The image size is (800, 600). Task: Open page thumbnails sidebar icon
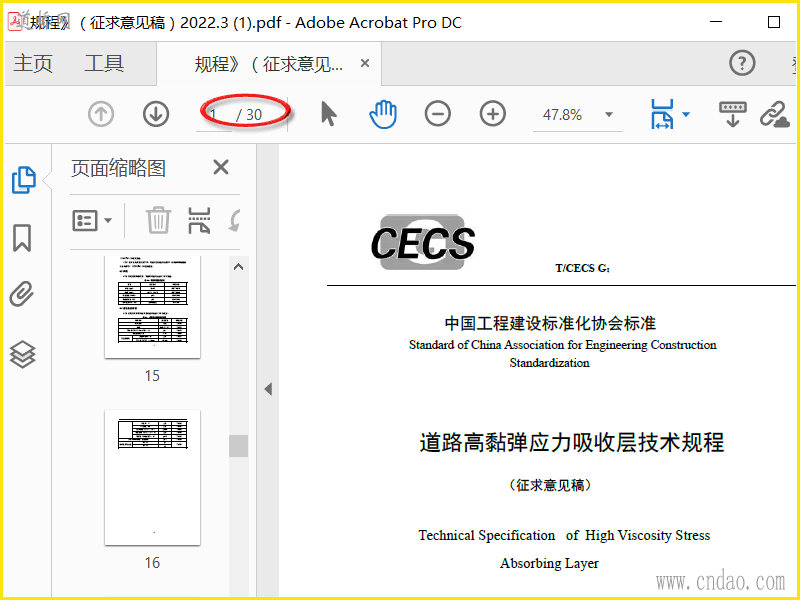[23, 180]
